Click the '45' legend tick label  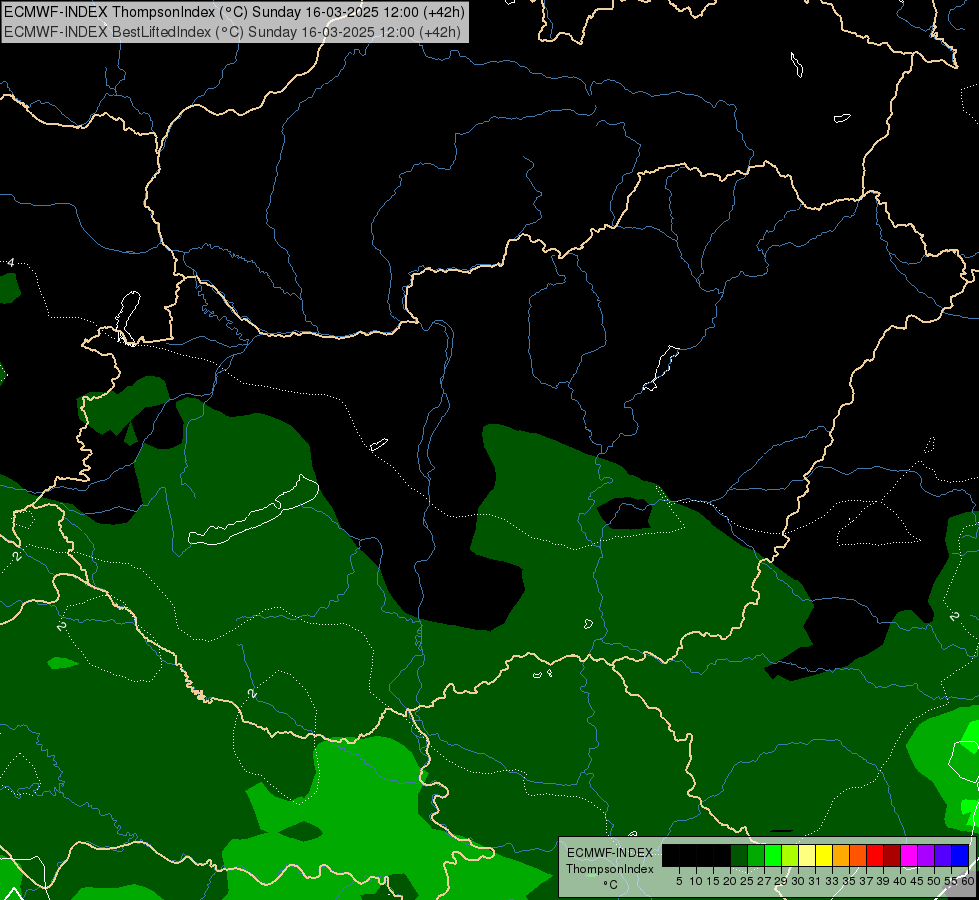[917, 881]
